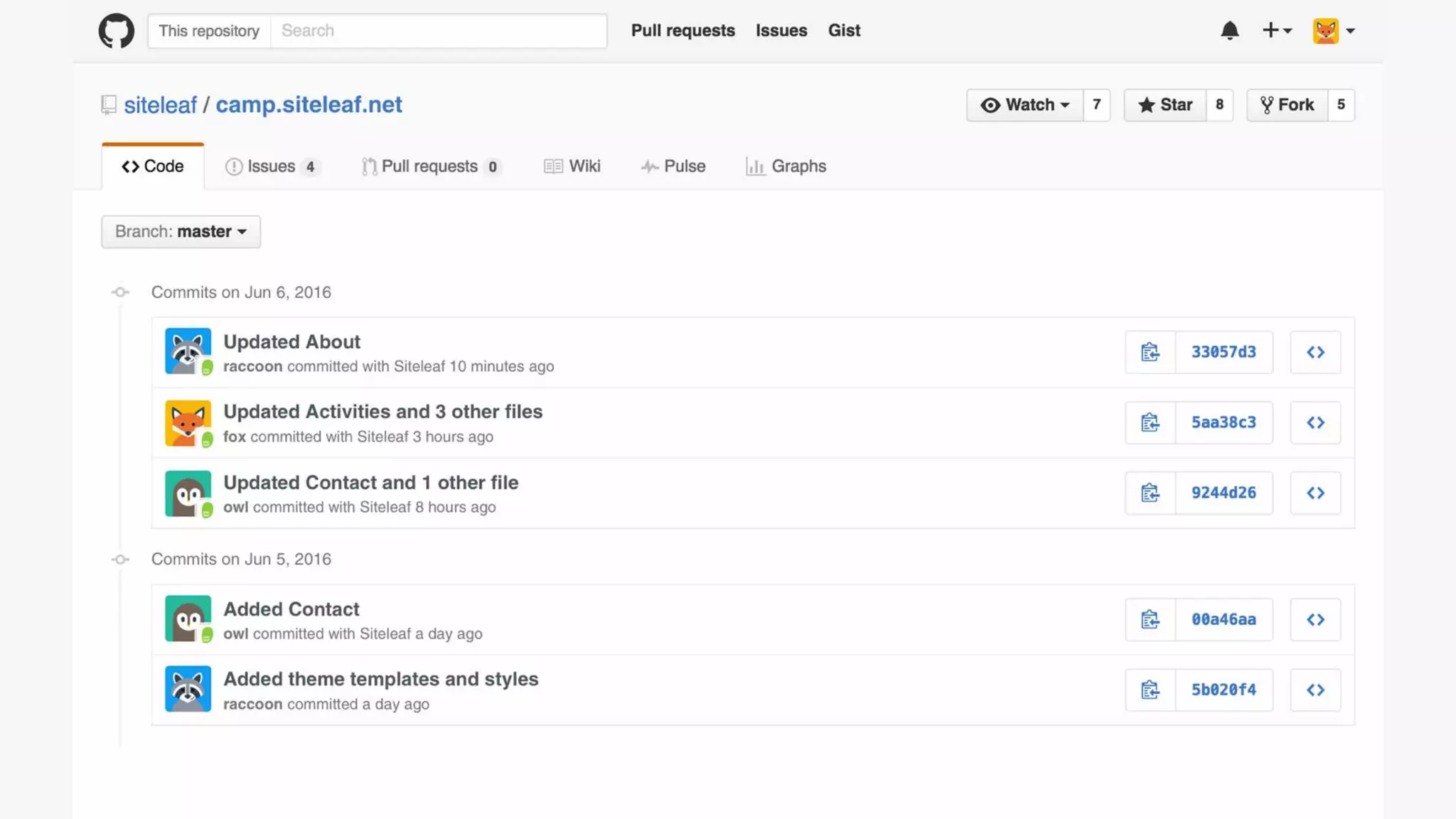This screenshot has height=819, width=1456.
Task: Open the Watch dropdown for this repository
Action: (x=1024, y=105)
